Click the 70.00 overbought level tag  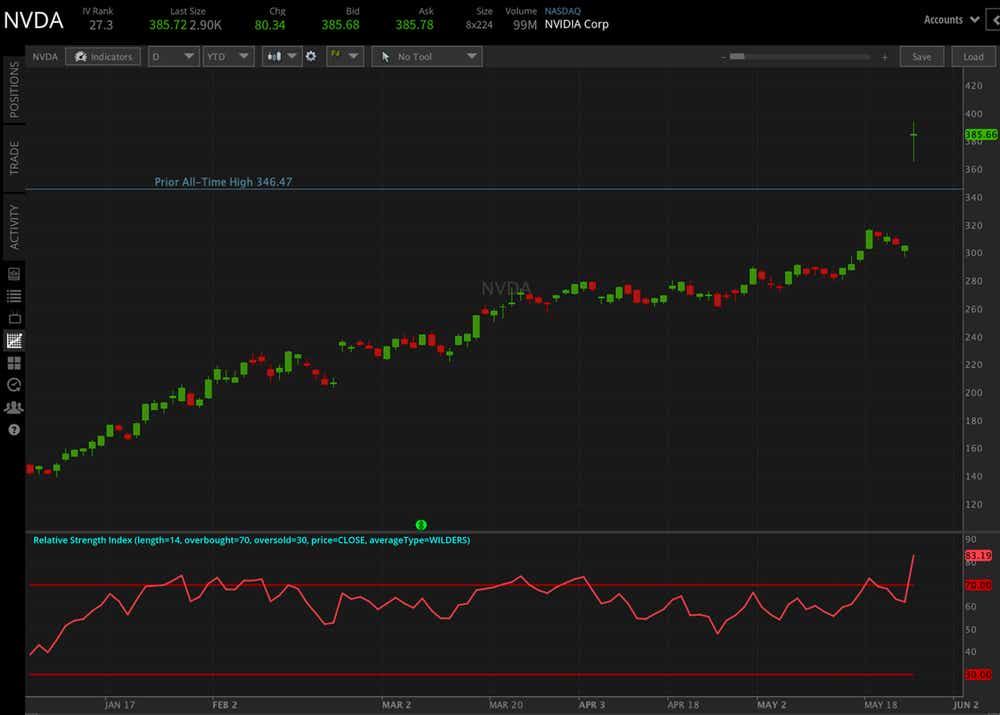point(978,585)
